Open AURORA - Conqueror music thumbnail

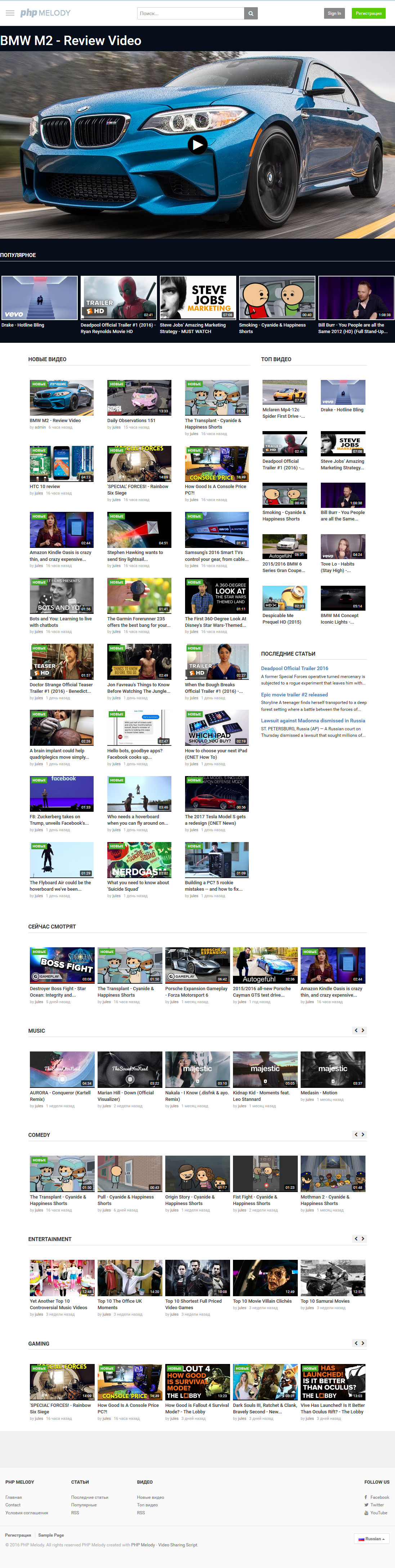(62, 1069)
